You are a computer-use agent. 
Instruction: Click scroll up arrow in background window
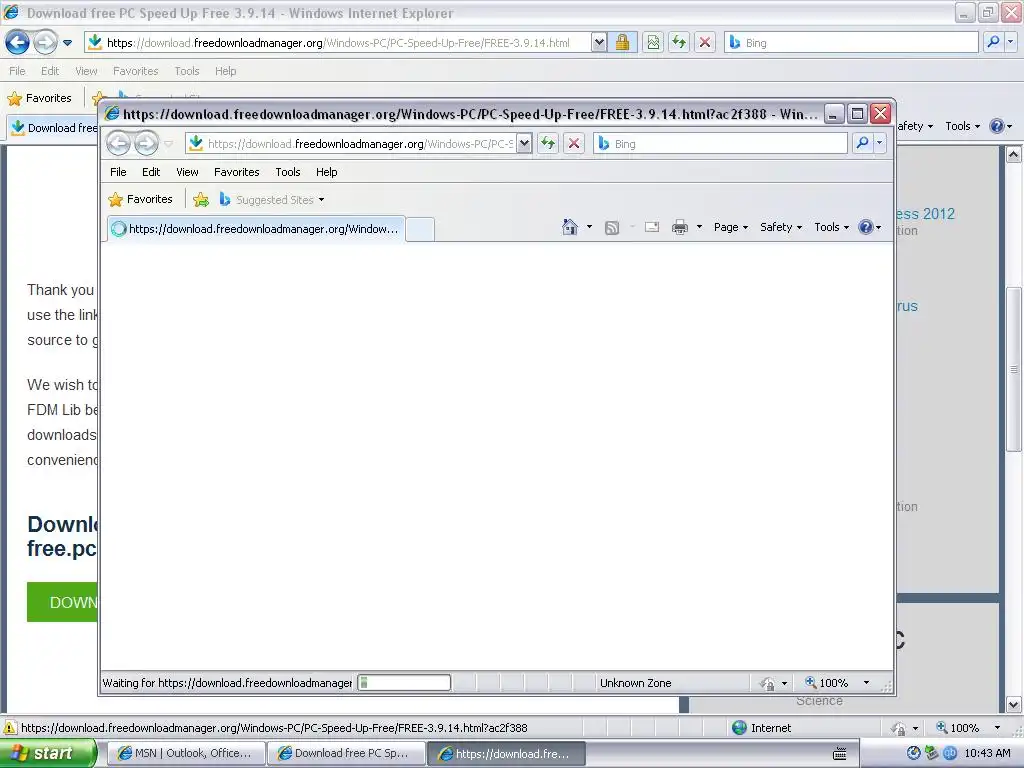pos(1014,155)
